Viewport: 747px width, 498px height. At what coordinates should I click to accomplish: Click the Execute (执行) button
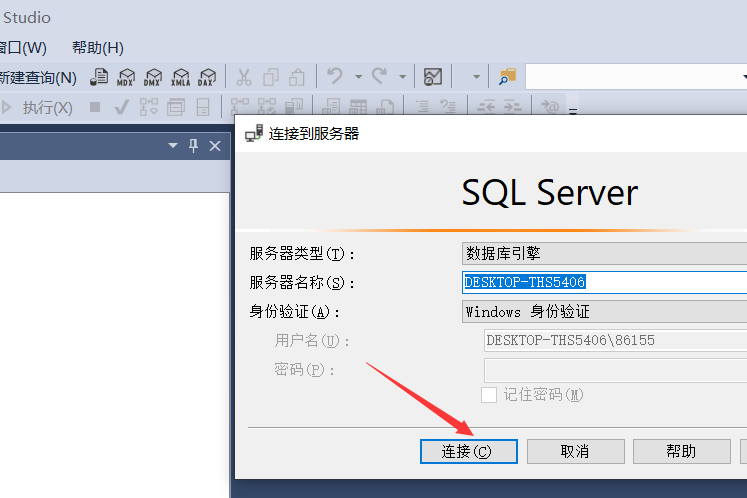click(x=37, y=108)
